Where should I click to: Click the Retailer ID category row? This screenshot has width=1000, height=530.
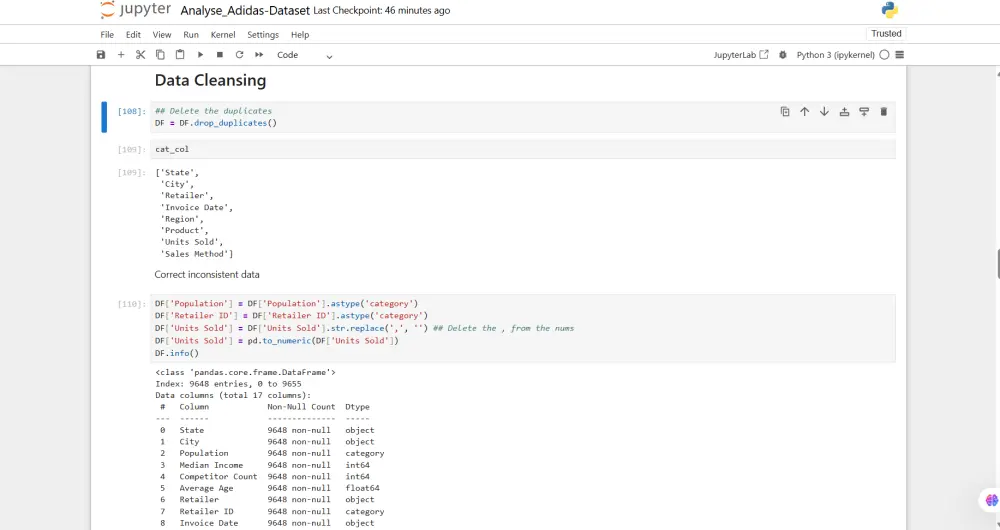(272, 512)
